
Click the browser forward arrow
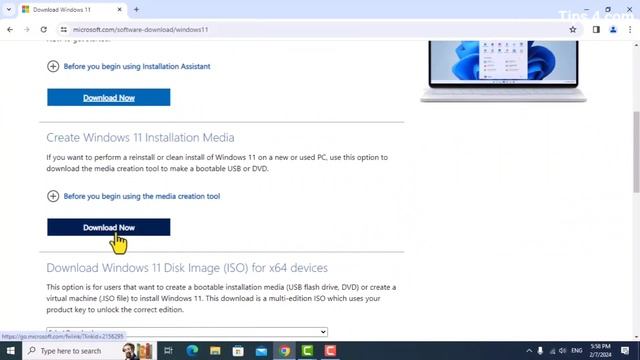(x=27, y=29)
